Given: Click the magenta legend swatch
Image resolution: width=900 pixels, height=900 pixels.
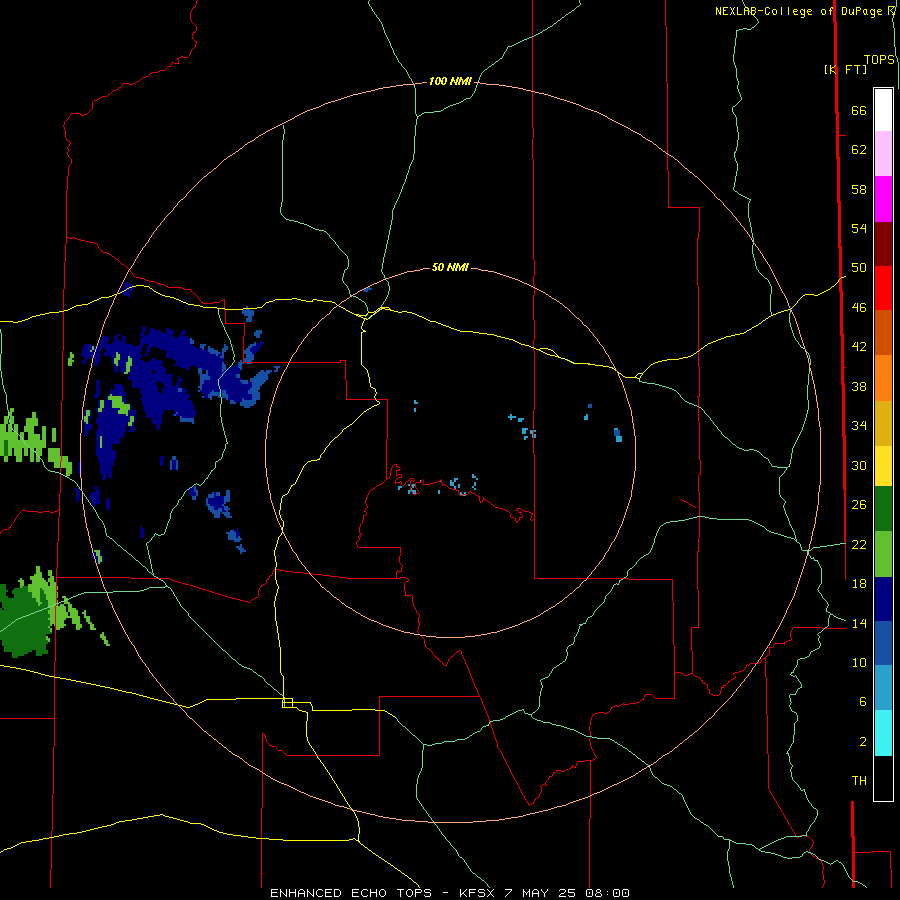Looking at the screenshot, I should point(883,199).
